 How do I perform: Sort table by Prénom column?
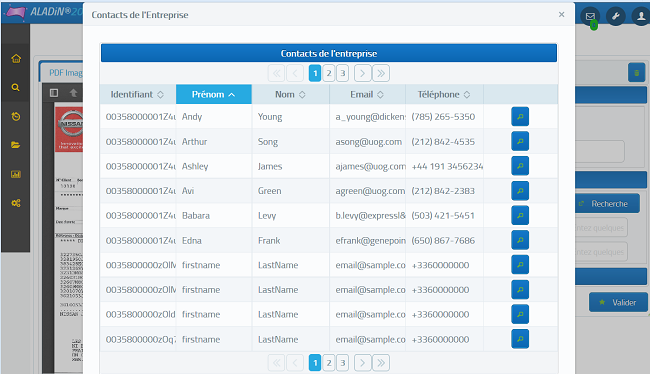coord(214,95)
